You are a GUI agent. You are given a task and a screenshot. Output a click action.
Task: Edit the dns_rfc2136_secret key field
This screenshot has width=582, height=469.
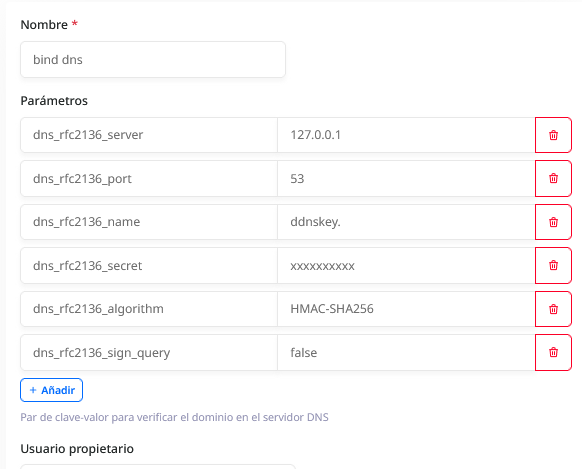149,265
